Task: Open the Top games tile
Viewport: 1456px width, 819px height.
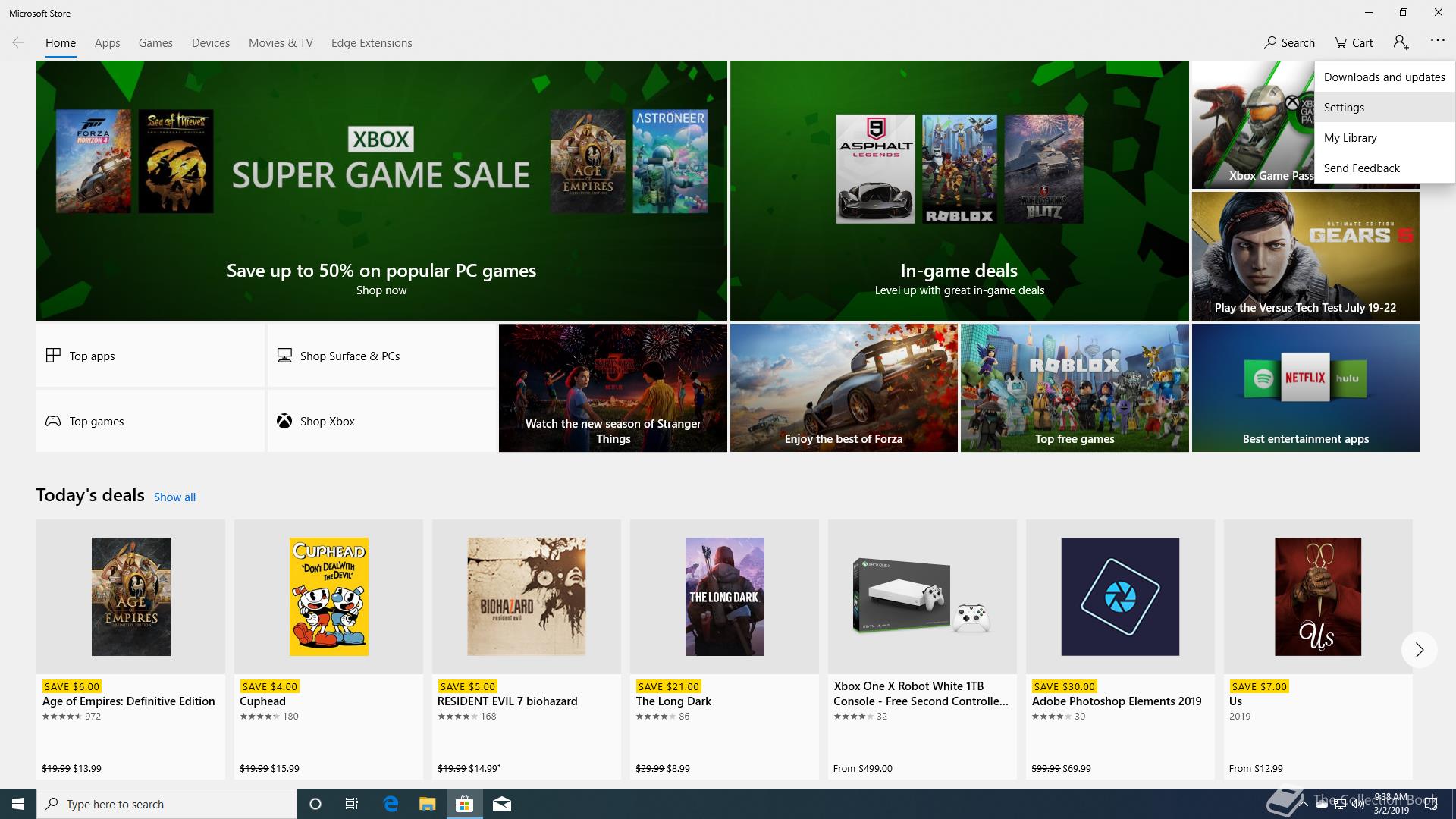Action: (x=150, y=421)
